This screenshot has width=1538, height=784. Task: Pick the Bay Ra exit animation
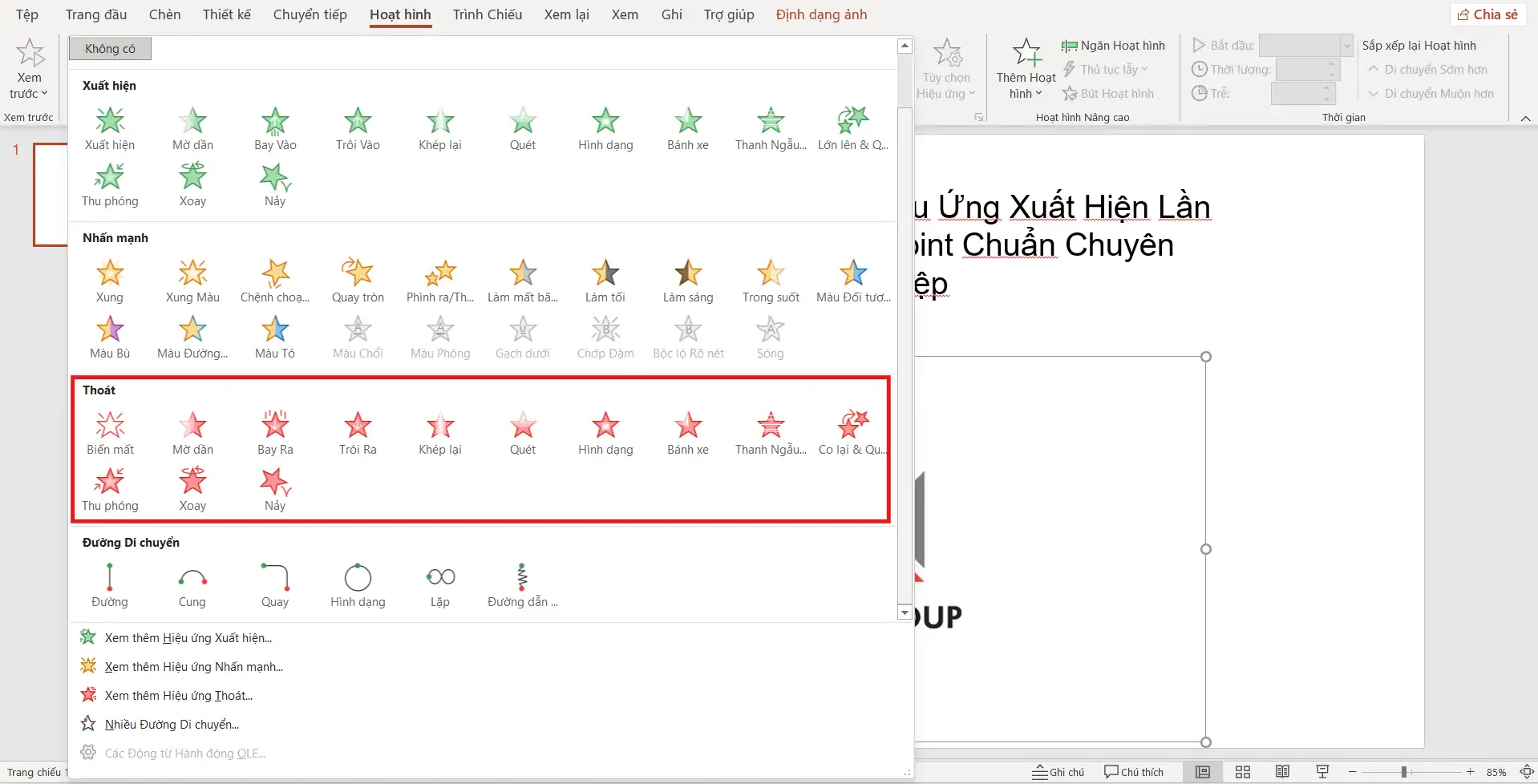point(275,433)
